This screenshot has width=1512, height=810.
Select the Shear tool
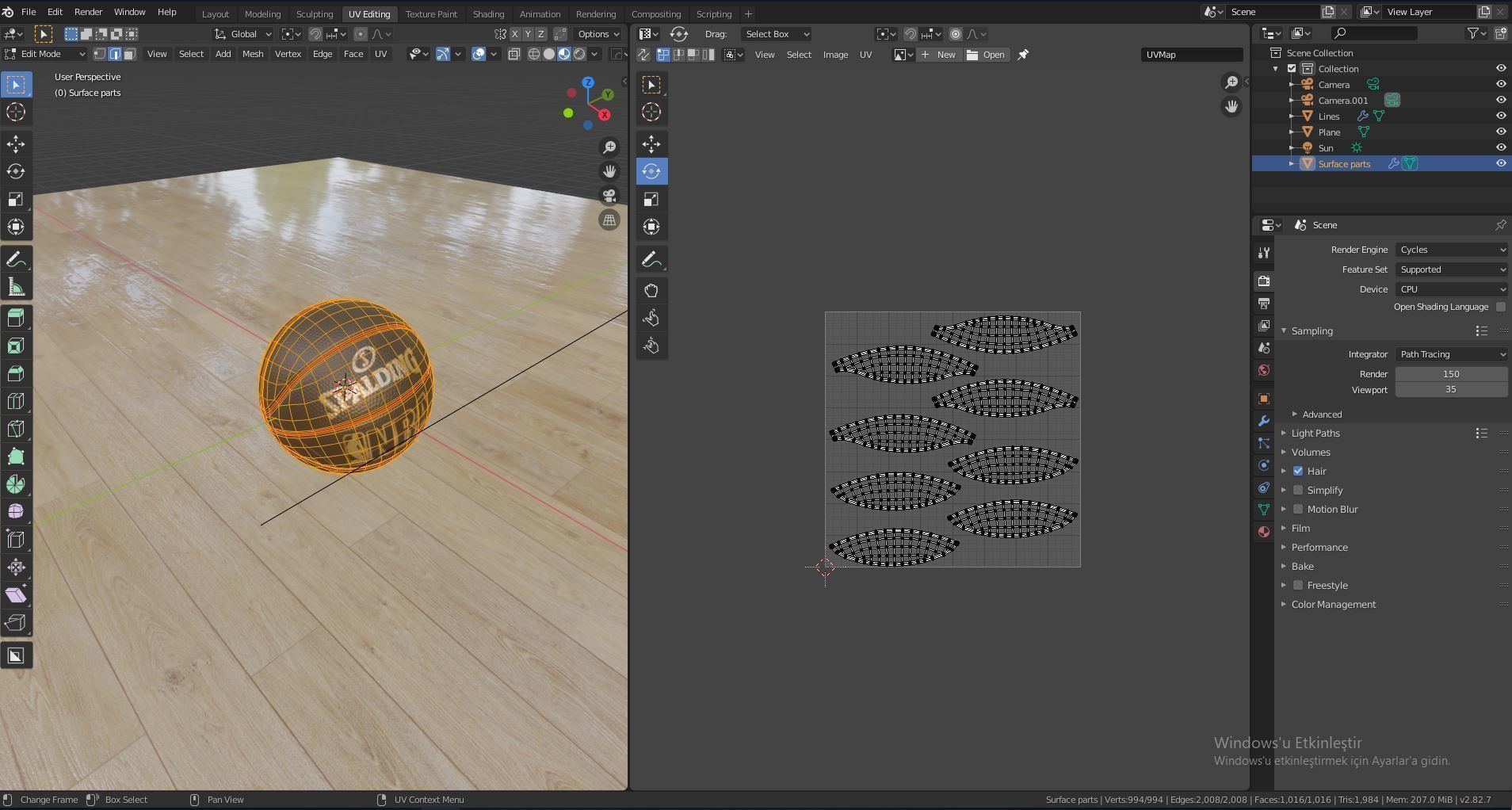point(16,595)
